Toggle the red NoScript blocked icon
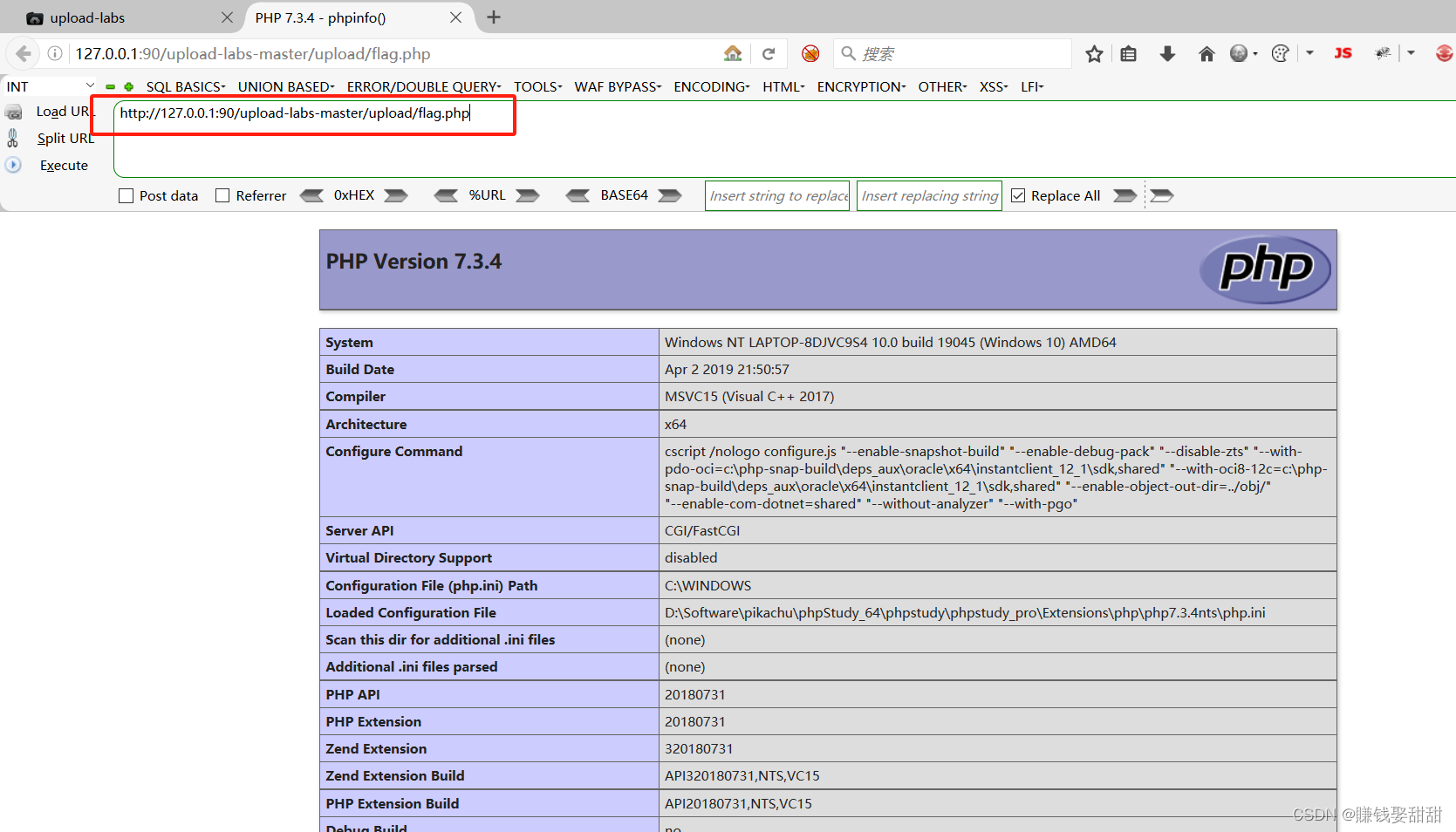1456x832 pixels. tap(810, 53)
